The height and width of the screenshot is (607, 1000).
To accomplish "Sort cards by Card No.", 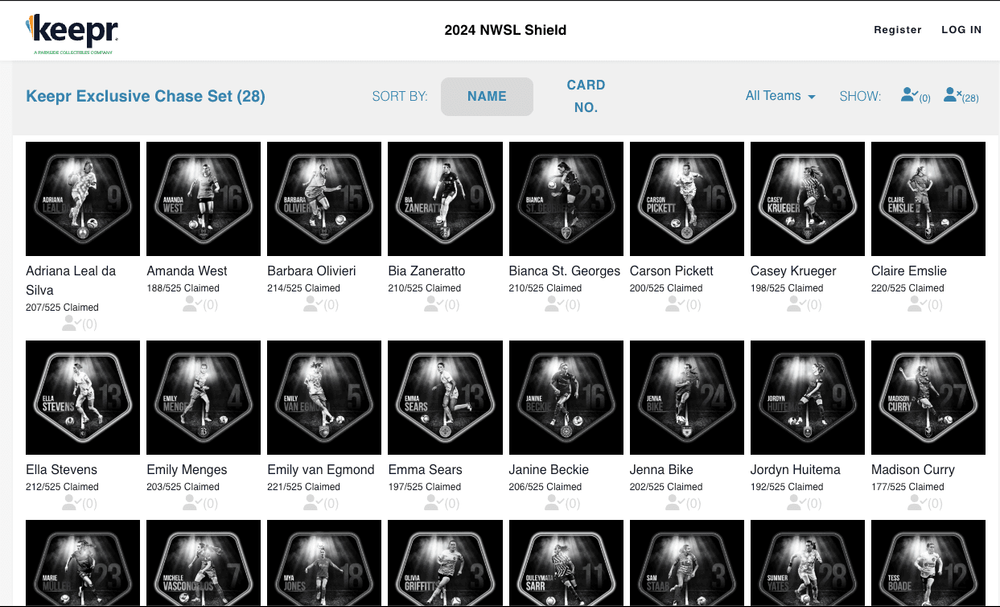I will (x=585, y=96).
